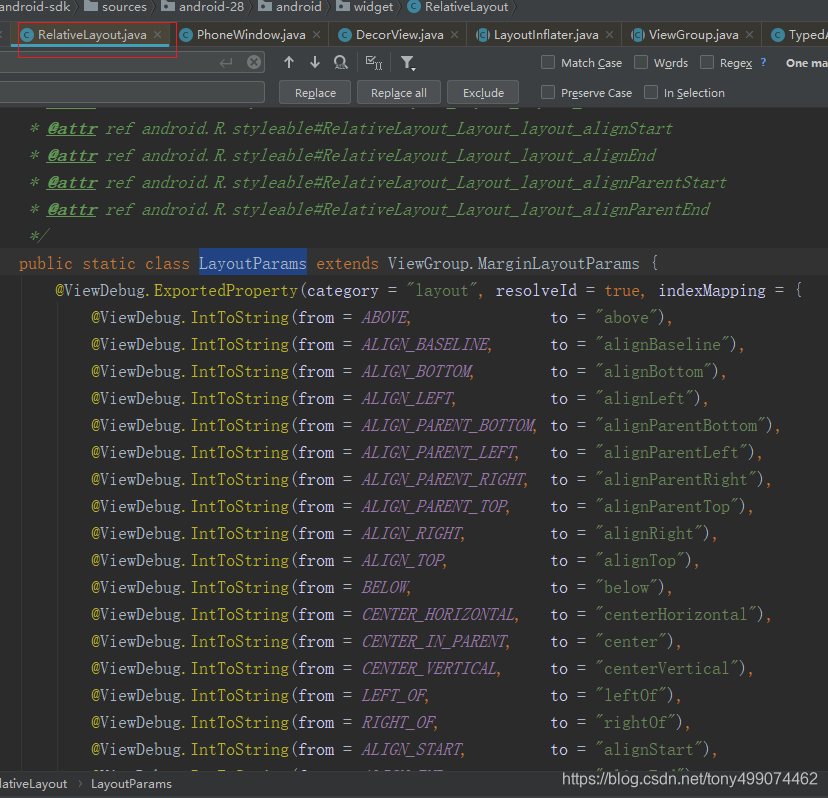Screen dimensions: 828x798
Task: Click the resolveId attribute name
Action: 536,290
